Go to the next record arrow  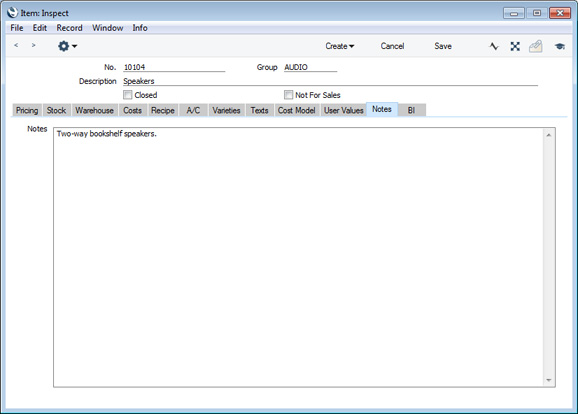34,45
